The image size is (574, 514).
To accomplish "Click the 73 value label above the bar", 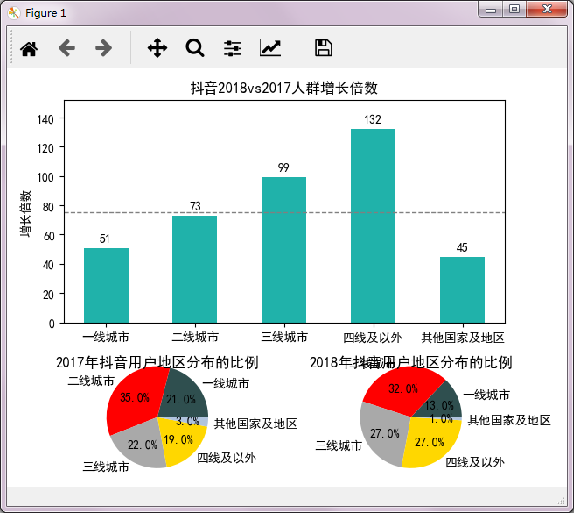I will click(x=195, y=206).
